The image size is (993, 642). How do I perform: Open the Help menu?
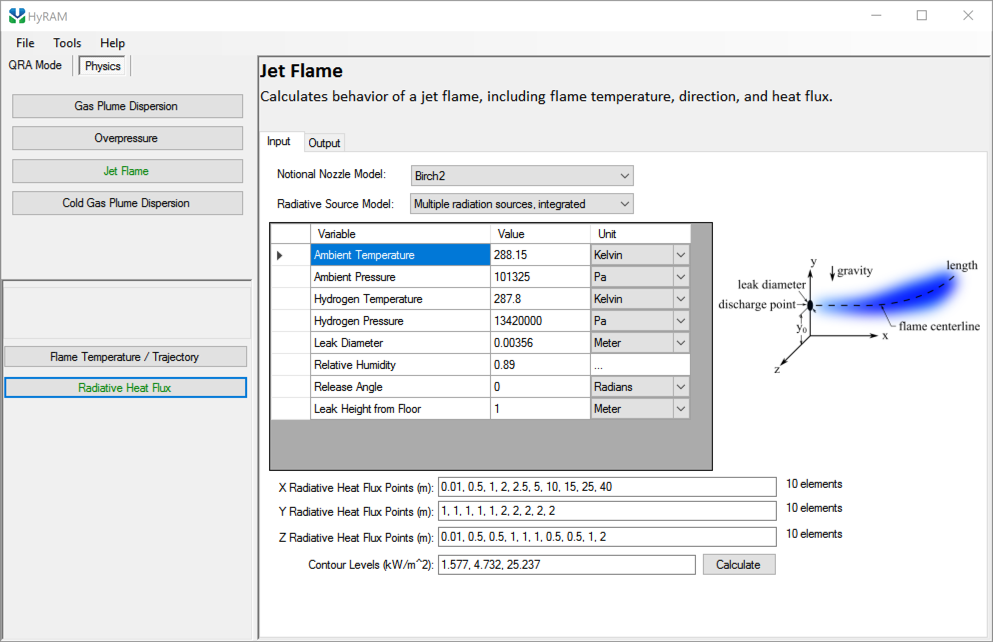point(112,43)
